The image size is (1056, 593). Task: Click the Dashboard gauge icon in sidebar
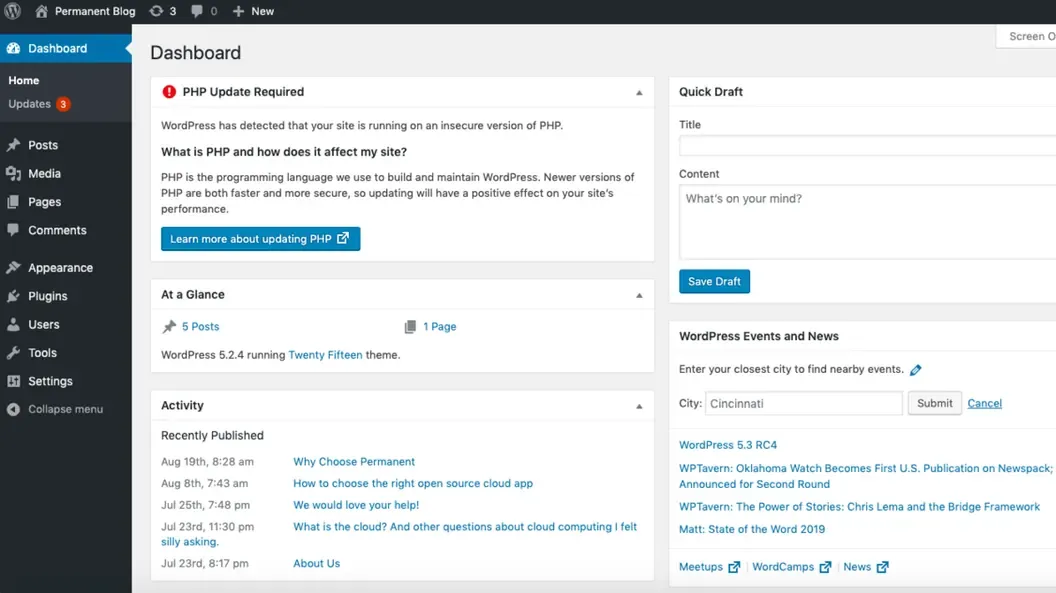tap(13, 48)
